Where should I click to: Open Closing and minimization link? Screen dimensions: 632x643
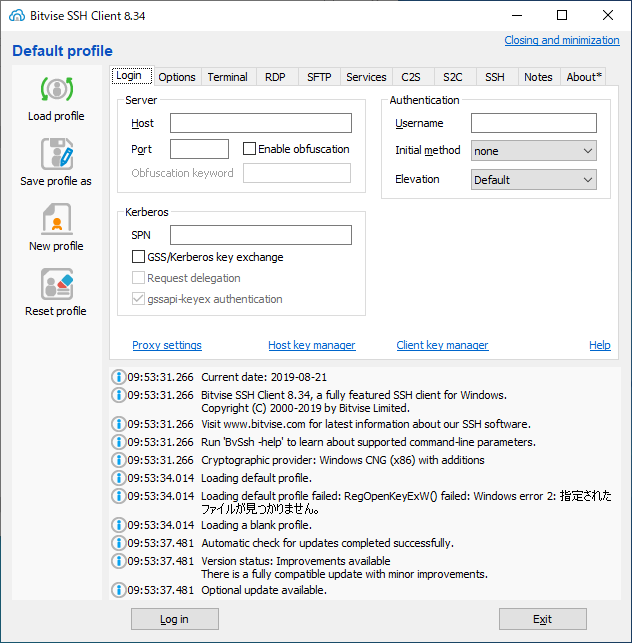562,40
